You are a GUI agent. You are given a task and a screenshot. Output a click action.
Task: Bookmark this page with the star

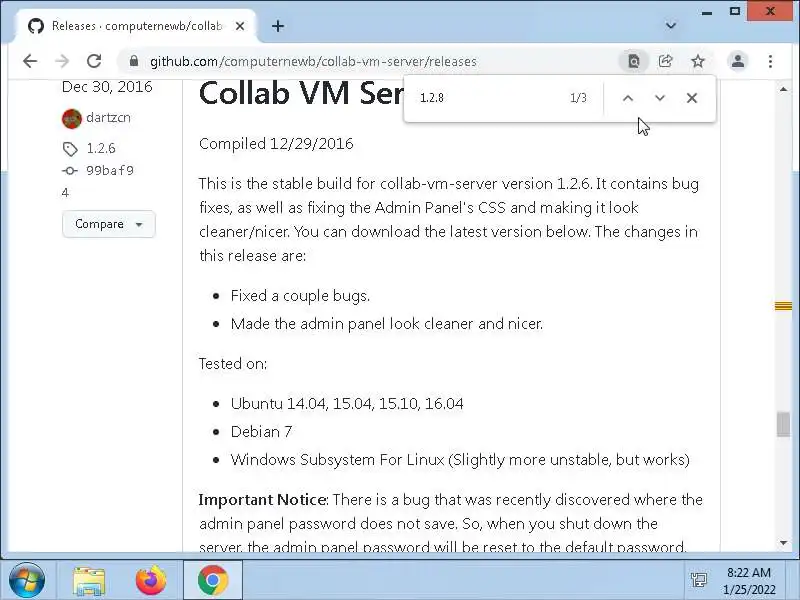[x=697, y=61]
